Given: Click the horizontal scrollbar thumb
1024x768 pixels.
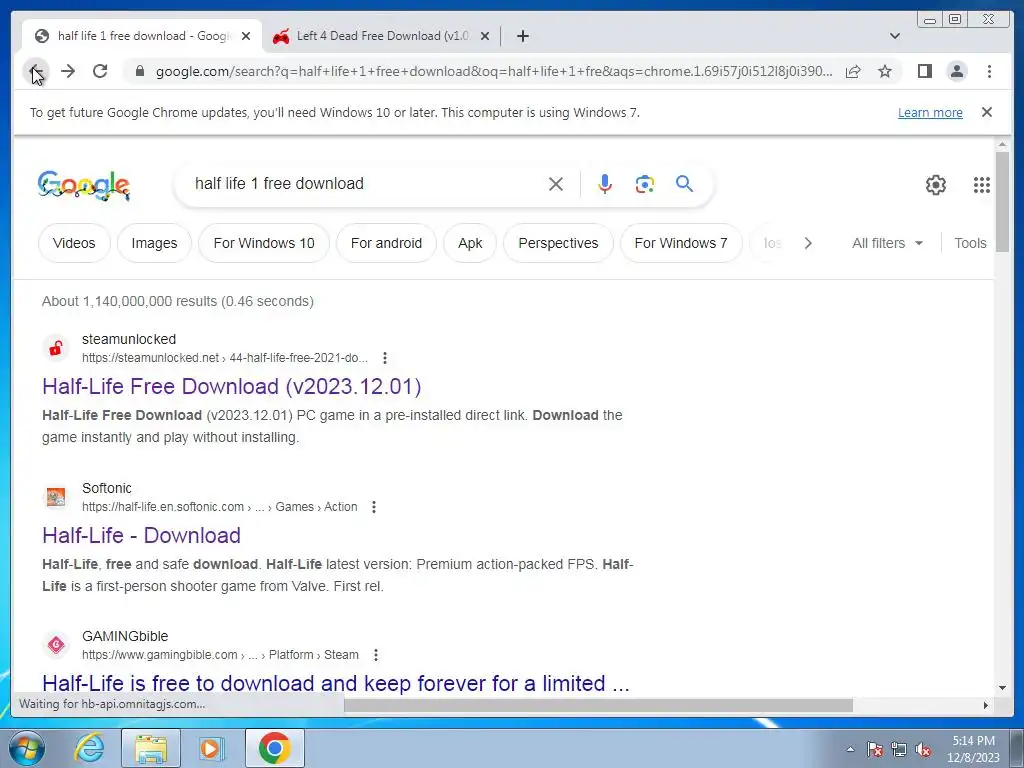Looking at the screenshot, I should pos(598,705).
